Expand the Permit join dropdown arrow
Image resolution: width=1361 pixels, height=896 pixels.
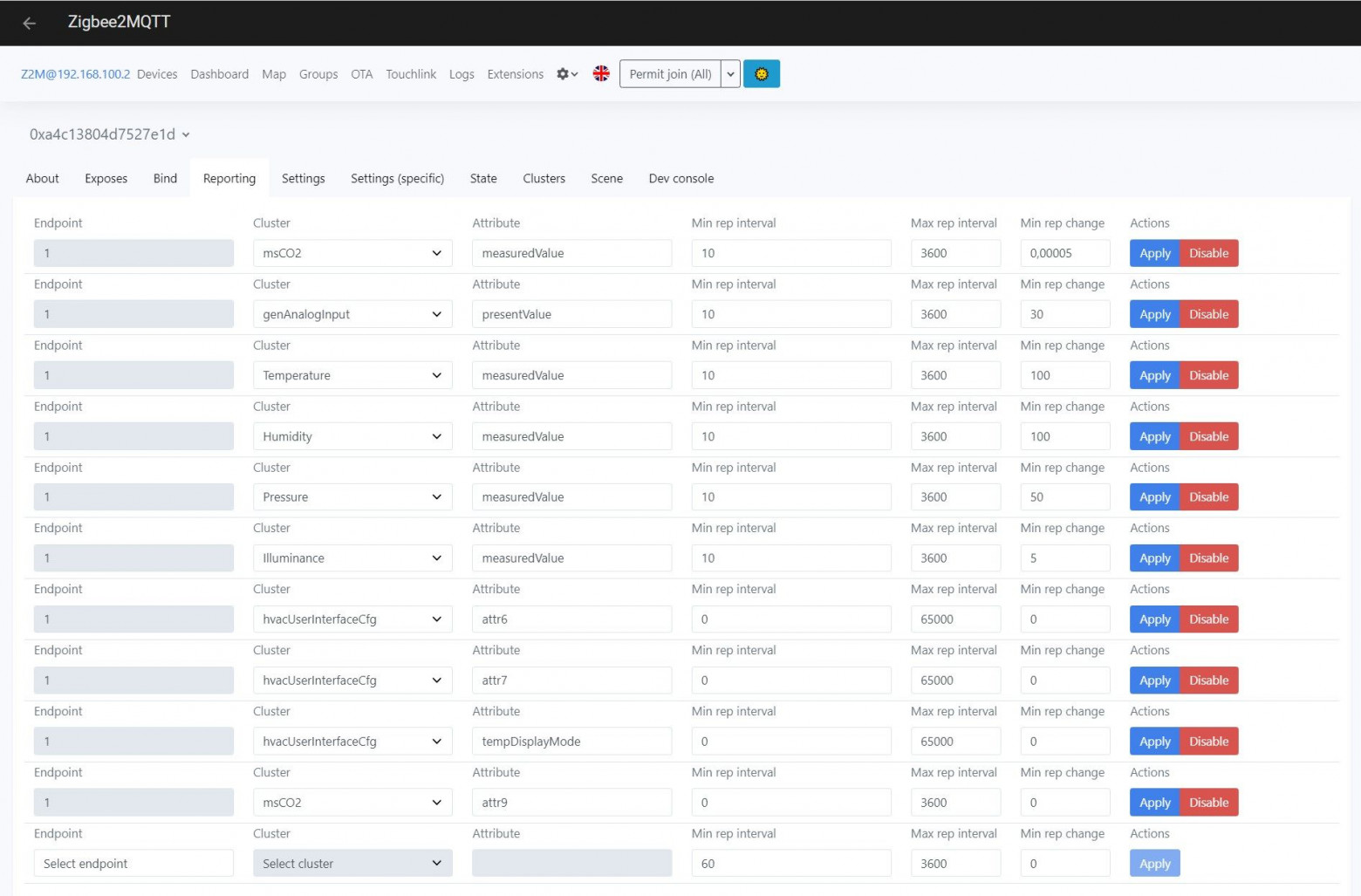pos(731,74)
